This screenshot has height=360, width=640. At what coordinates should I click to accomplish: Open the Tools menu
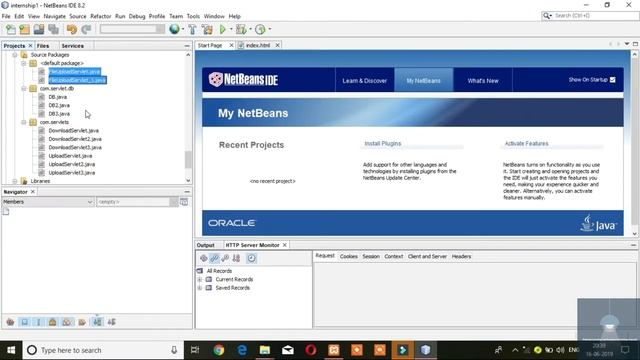[193, 16]
